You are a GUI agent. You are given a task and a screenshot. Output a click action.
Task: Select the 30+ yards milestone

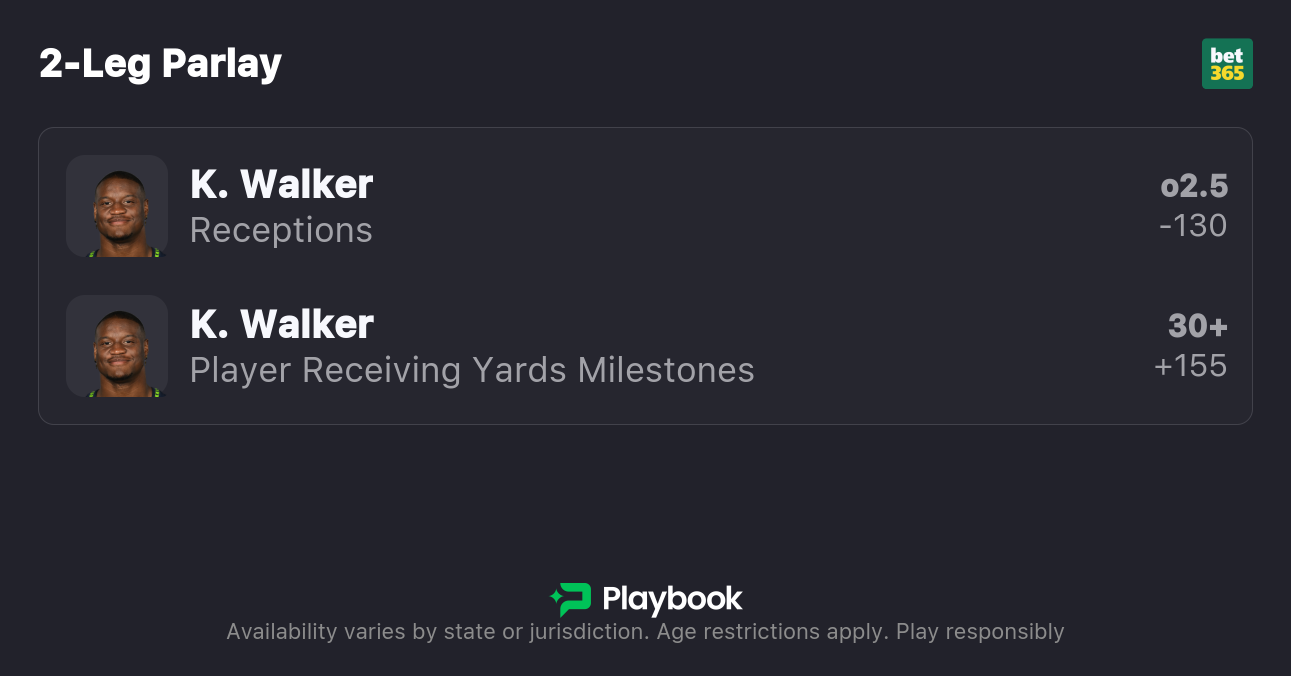pyautogui.click(x=1197, y=326)
